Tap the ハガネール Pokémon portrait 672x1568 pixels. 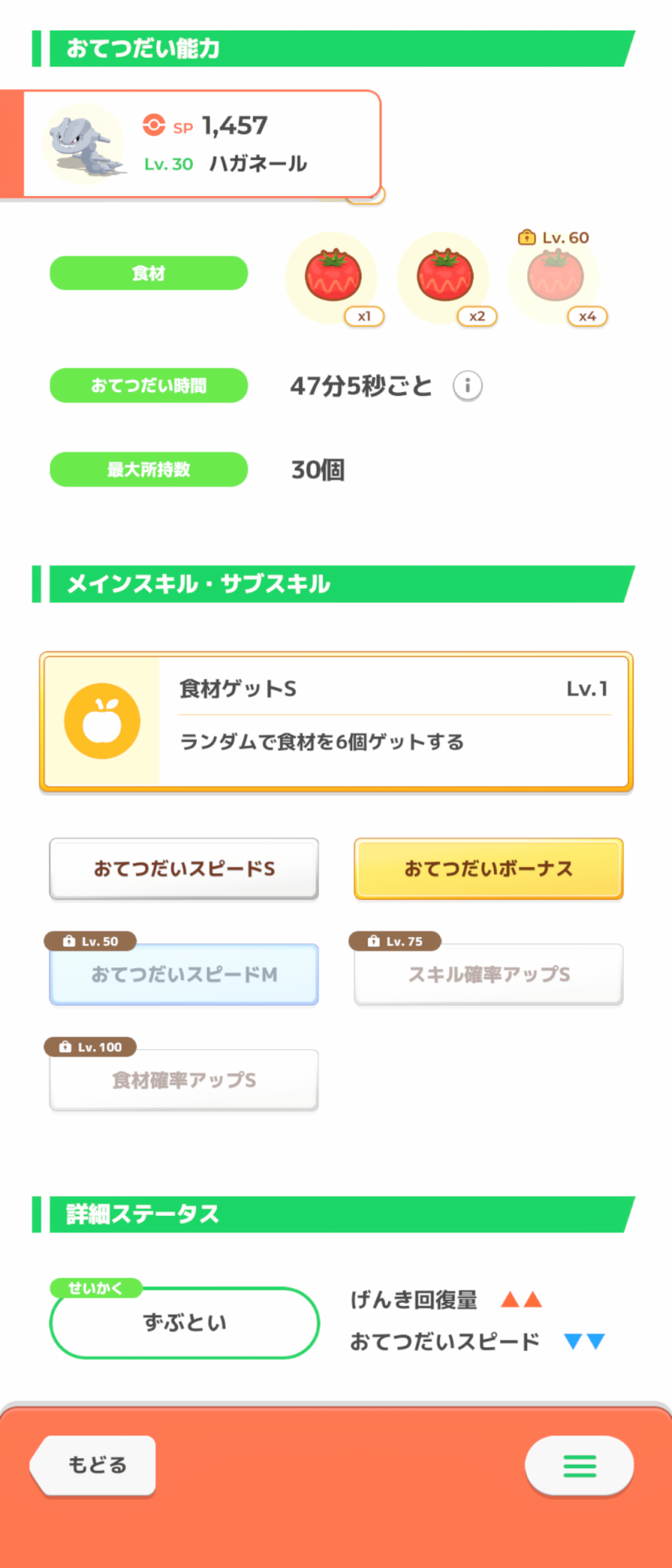[85, 144]
